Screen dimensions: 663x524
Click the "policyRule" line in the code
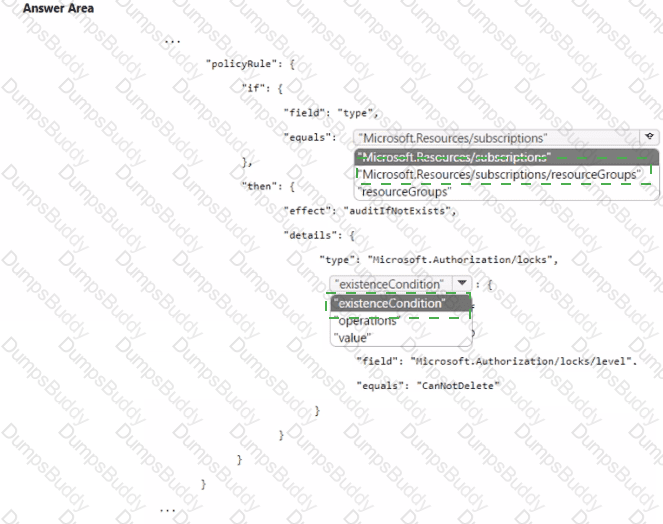(x=250, y=64)
